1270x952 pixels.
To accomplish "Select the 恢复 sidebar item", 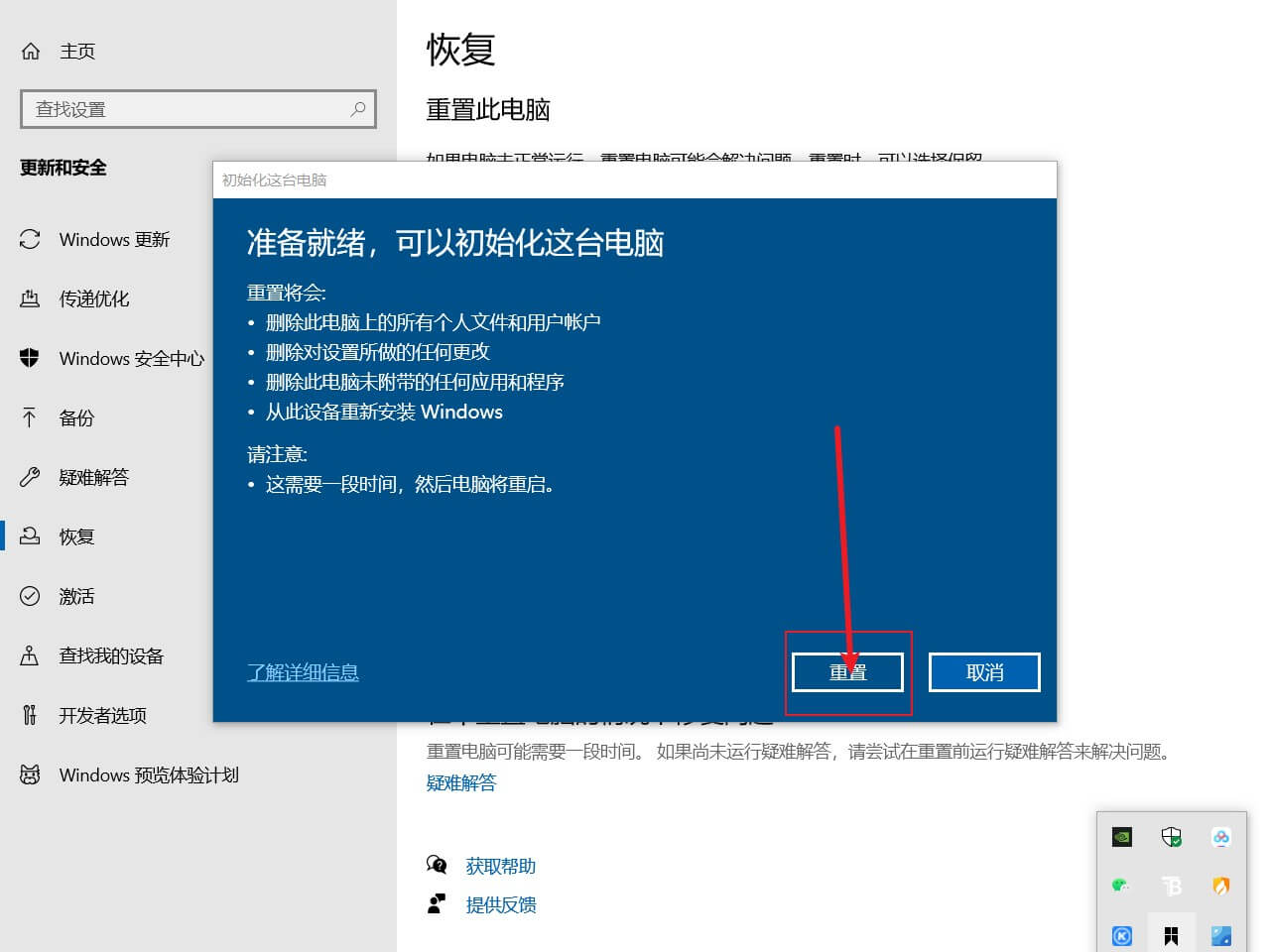I will (76, 537).
